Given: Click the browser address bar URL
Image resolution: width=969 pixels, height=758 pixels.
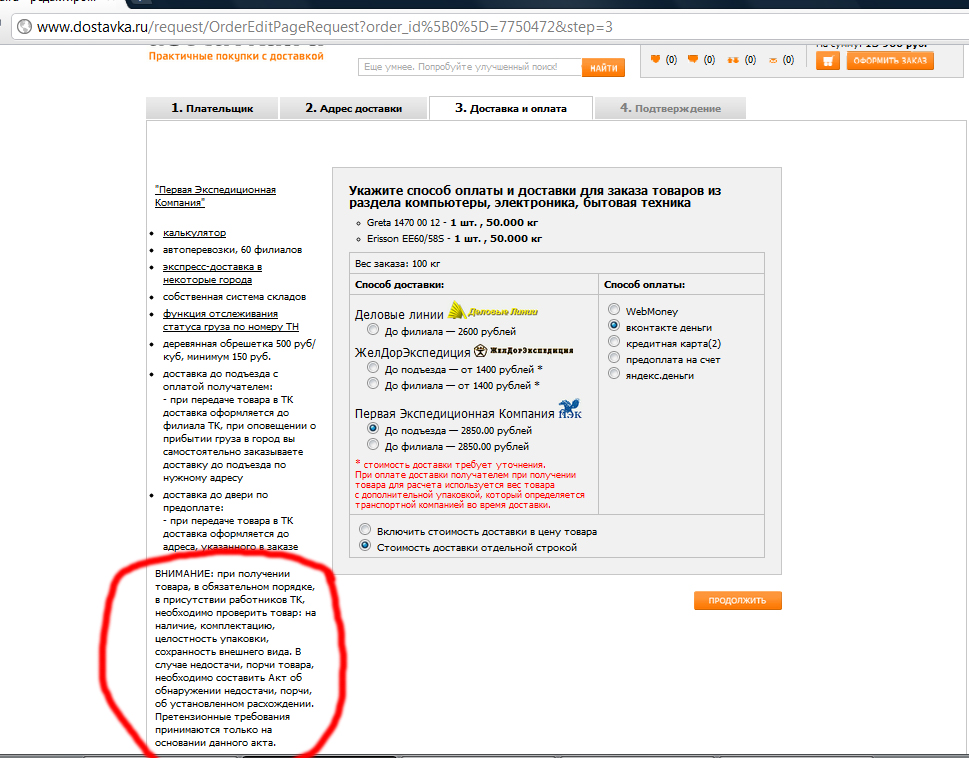Looking at the screenshot, I should pyautogui.click(x=324, y=27).
